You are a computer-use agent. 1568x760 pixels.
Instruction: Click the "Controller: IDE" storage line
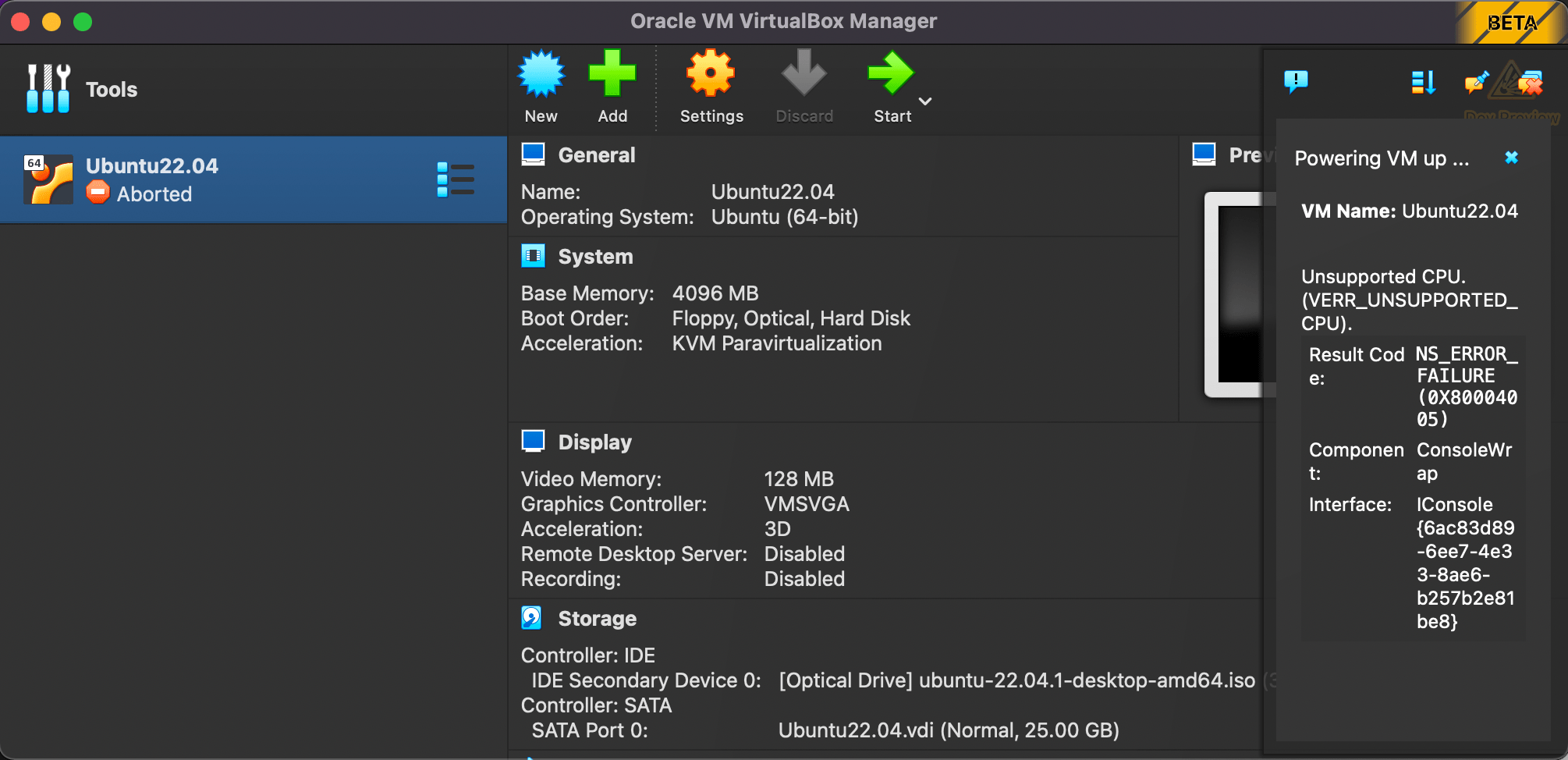(x=588, y=655)
